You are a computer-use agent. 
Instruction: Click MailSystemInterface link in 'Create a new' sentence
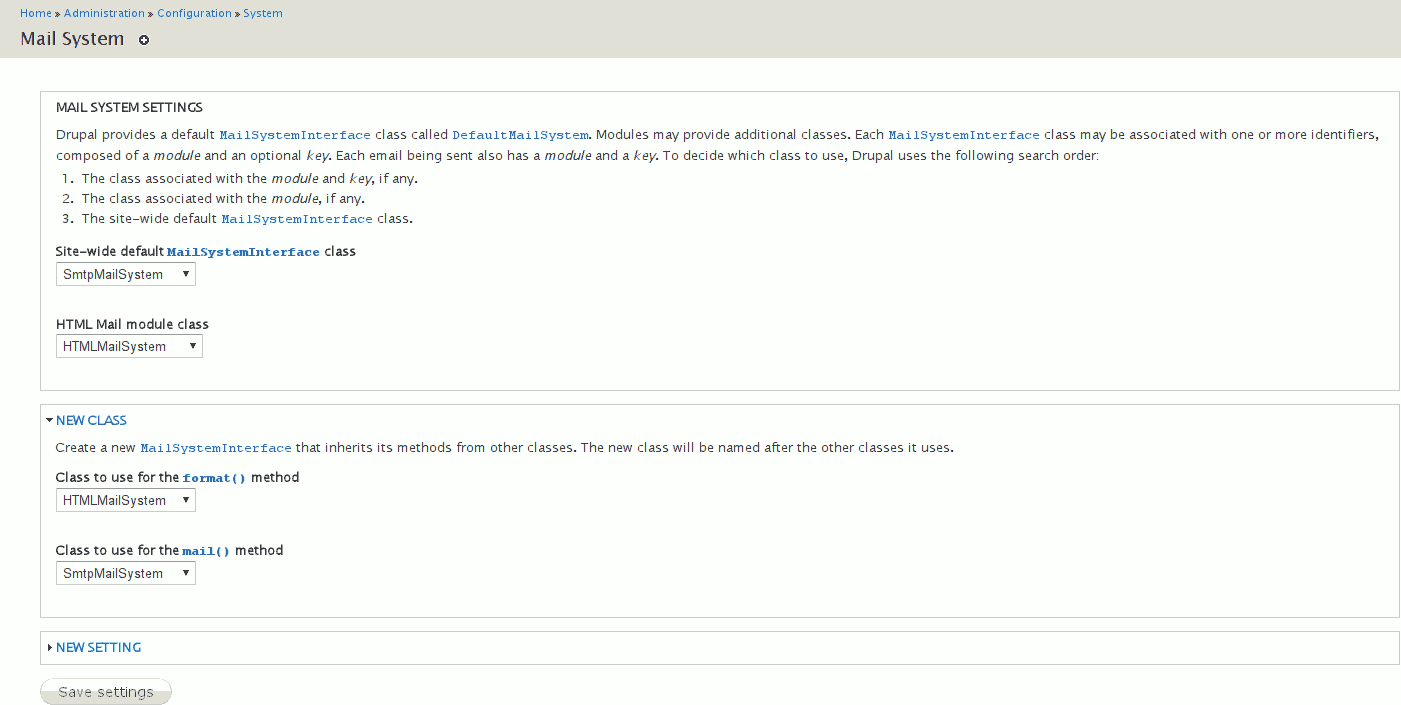pos(216,448)
